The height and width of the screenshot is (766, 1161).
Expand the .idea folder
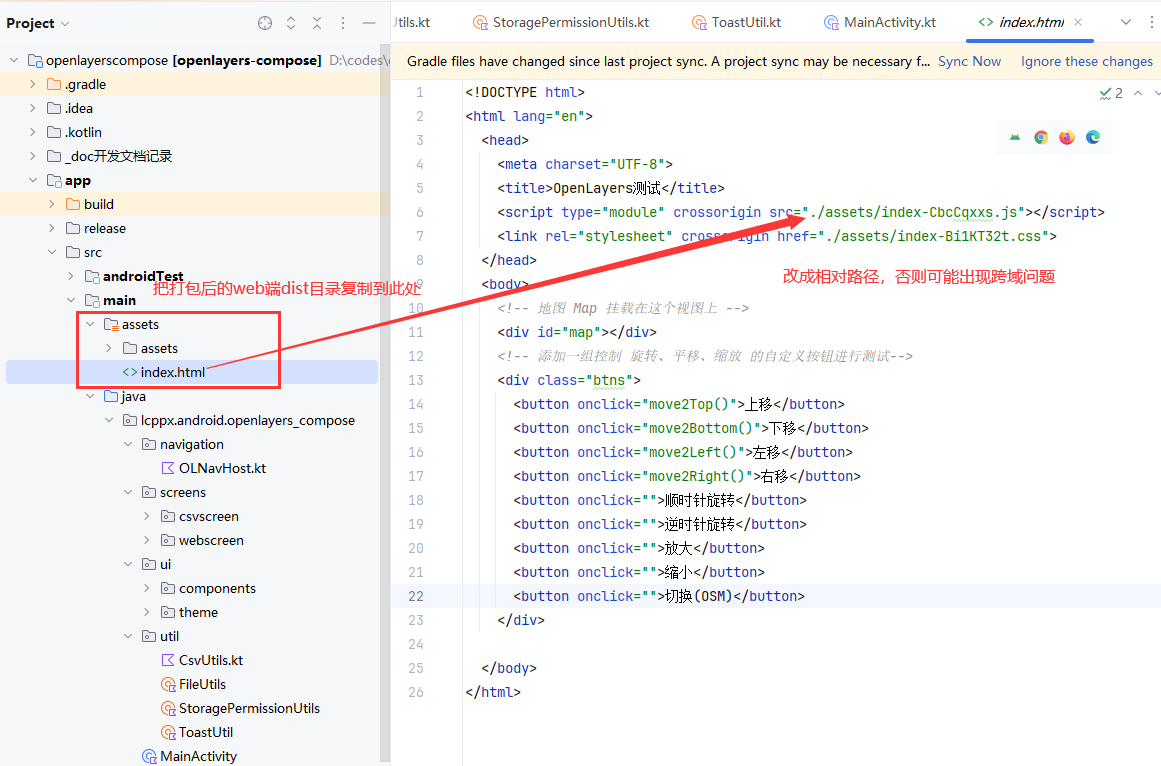33,108
